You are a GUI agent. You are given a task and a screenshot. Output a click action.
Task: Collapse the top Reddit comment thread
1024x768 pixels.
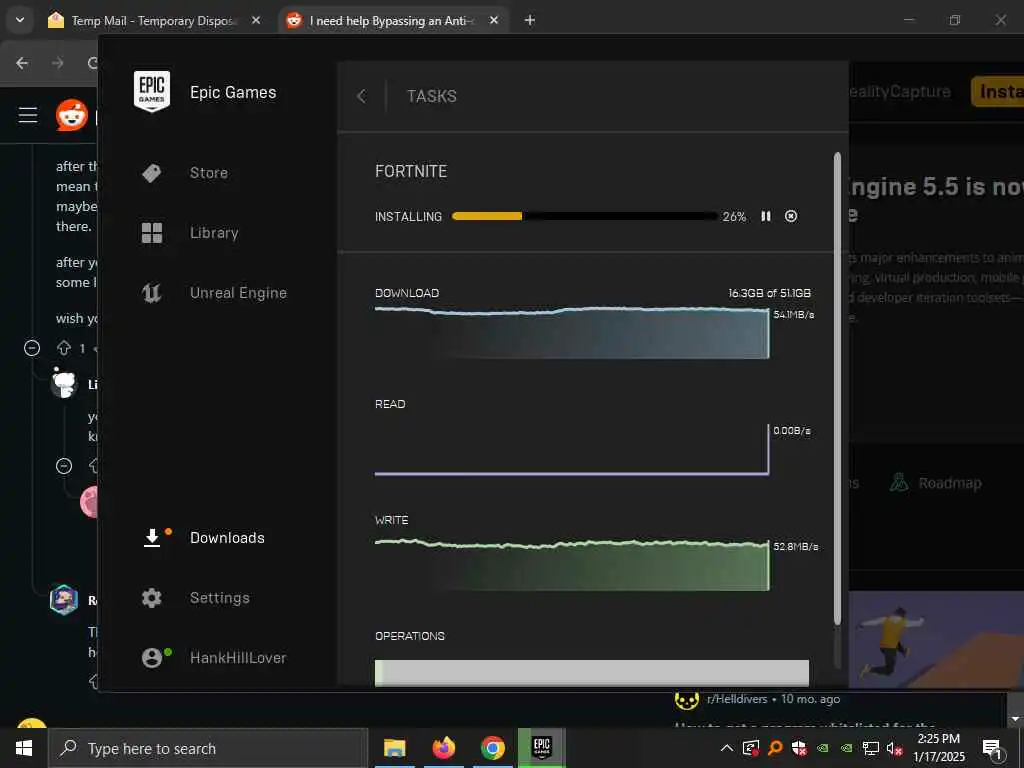[32, 348]
